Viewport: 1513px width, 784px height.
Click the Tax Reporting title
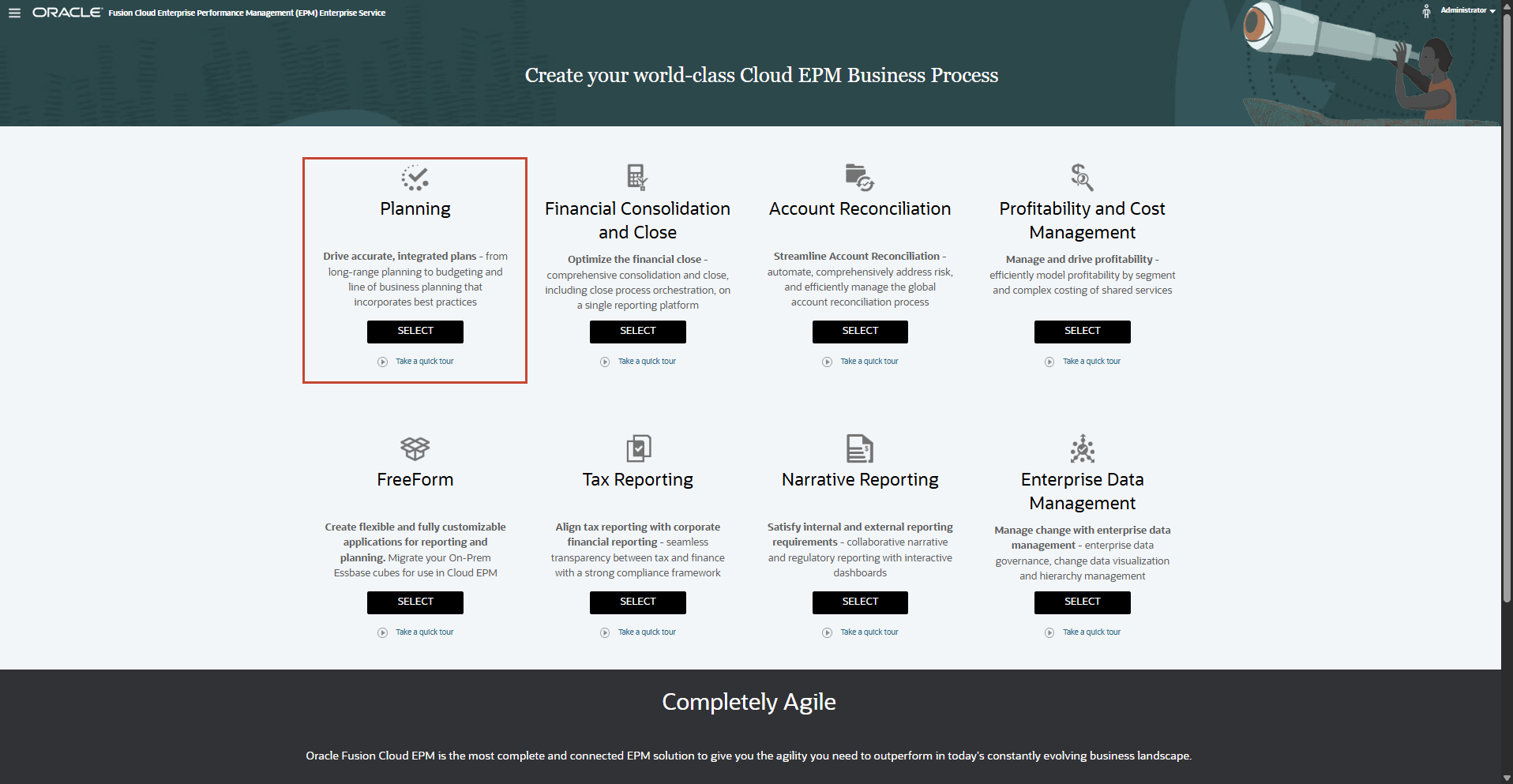pyautogui.click(x=638, y=480)
